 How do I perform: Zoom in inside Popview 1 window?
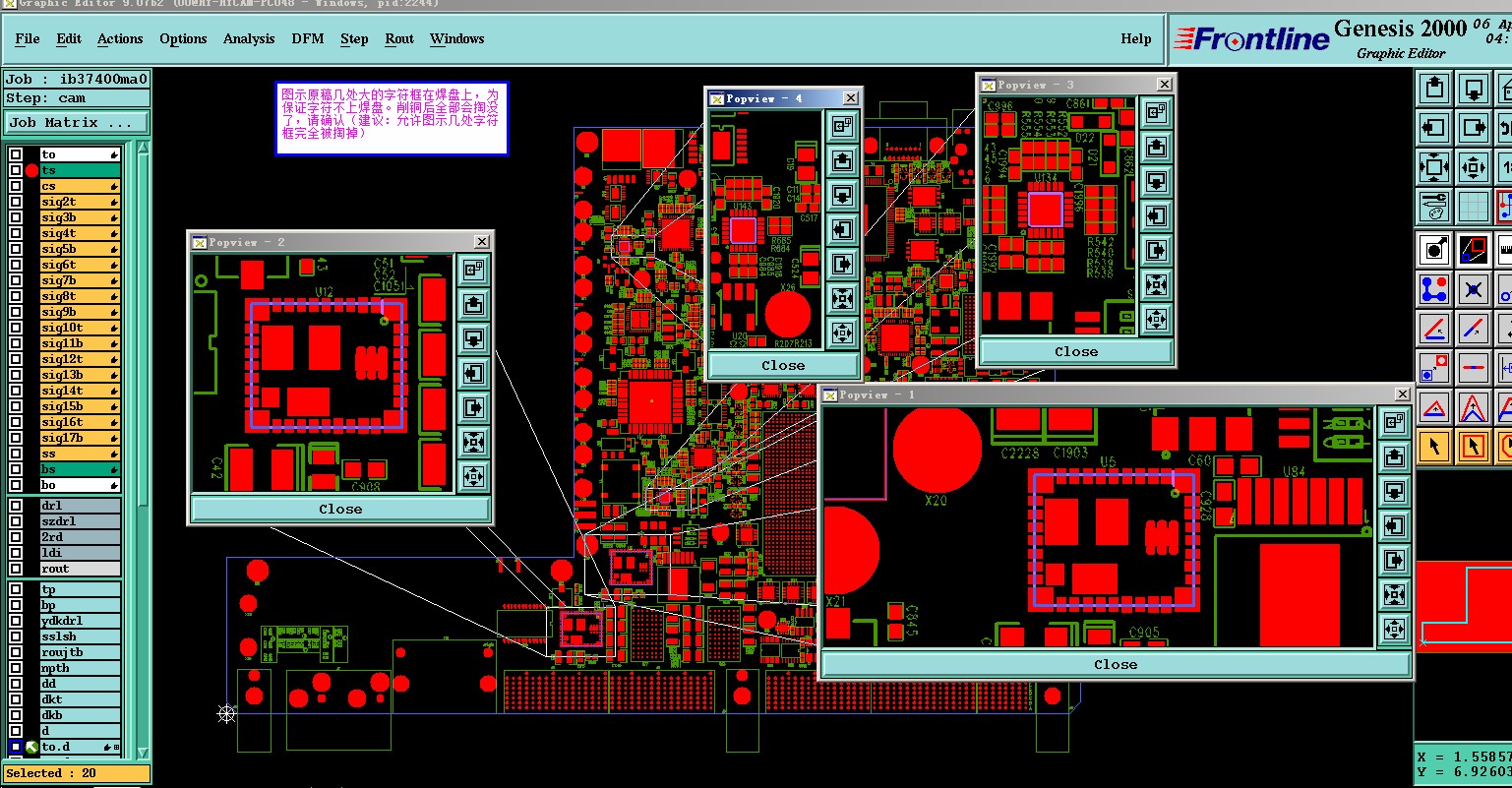point(1393,594)
